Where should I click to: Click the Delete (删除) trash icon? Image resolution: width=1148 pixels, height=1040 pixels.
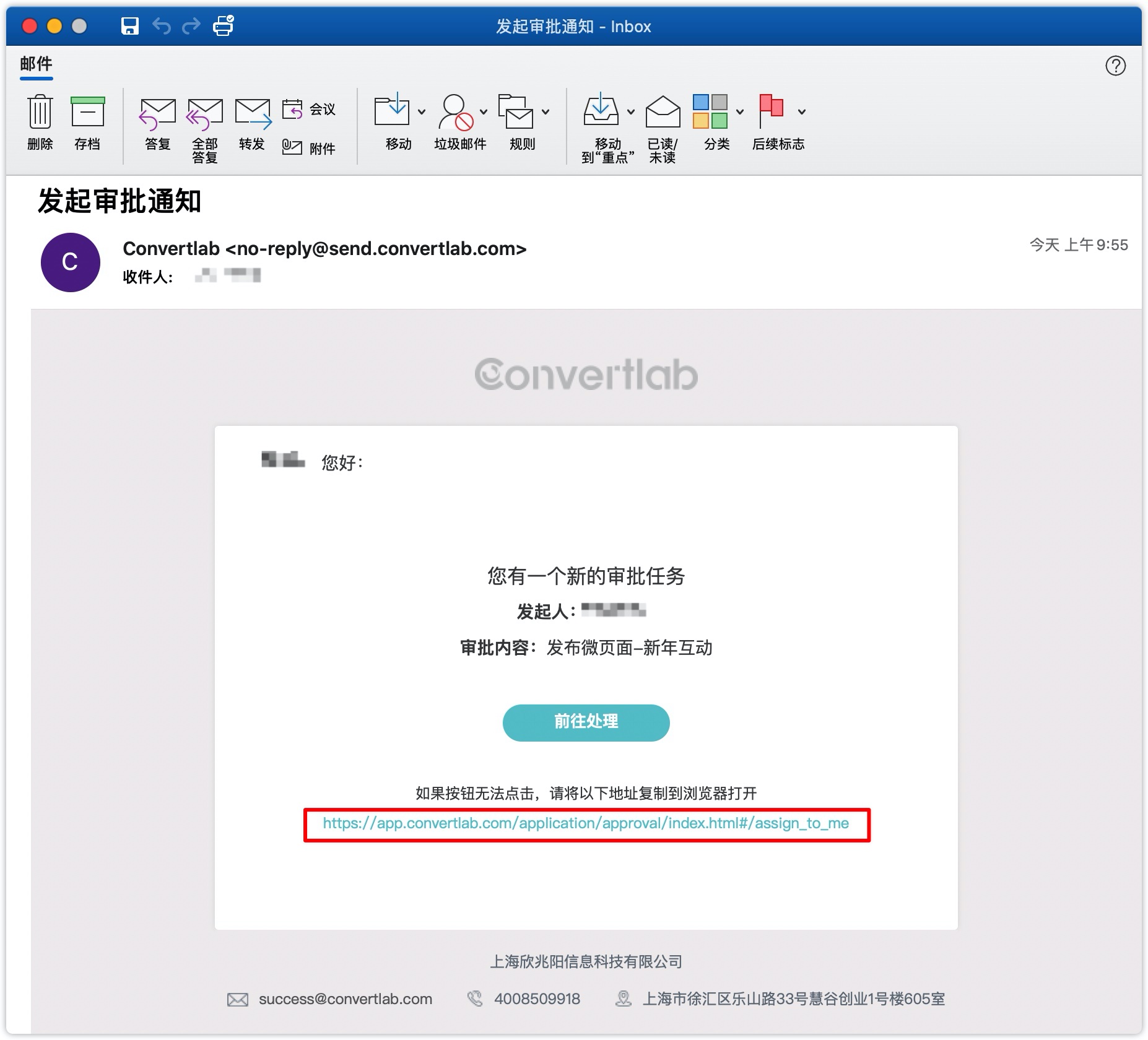(40, 113)
